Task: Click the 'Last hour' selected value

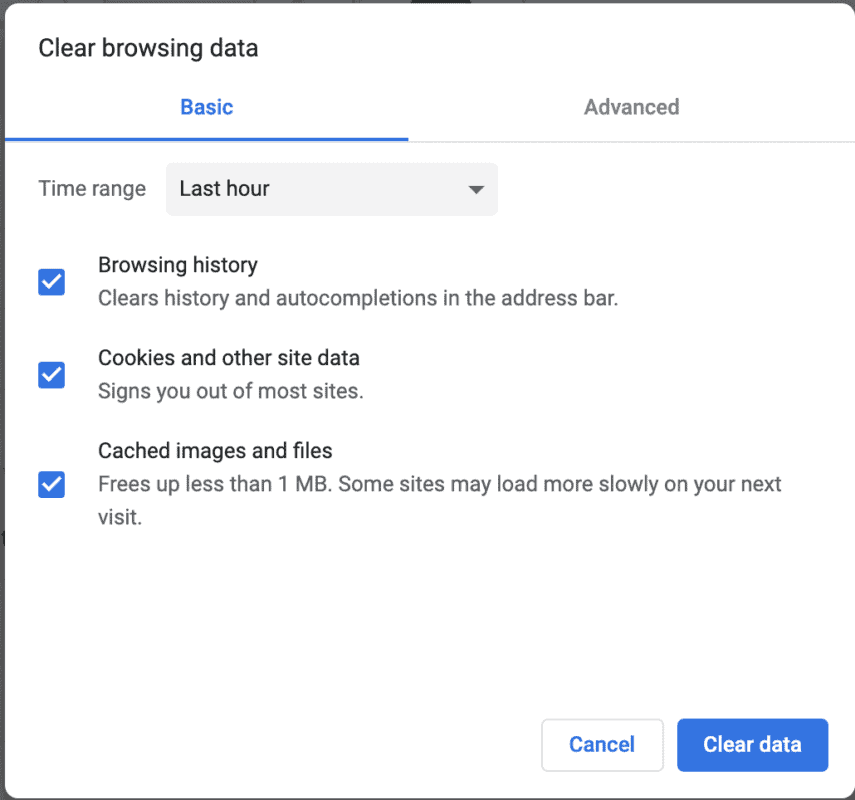Action: coord(225,189)
